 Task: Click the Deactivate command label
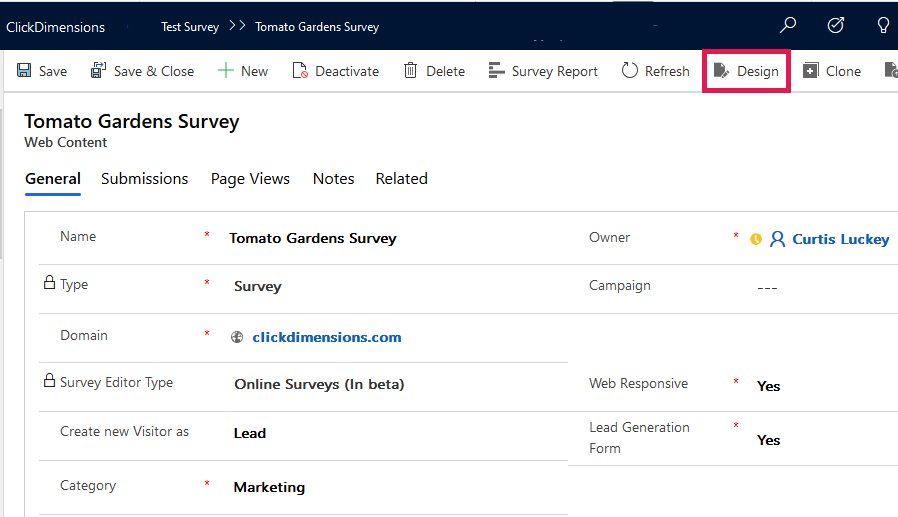[347, 71]
